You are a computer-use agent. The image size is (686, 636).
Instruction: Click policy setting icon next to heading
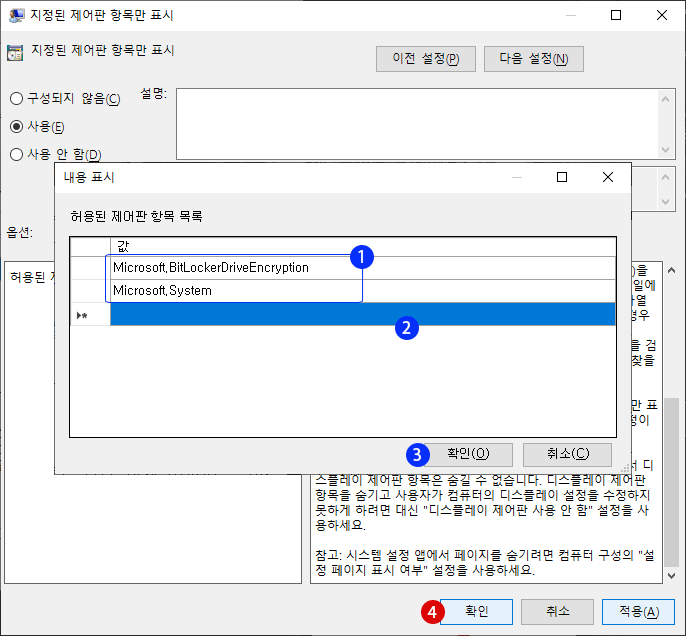click(x=15, y=52)
